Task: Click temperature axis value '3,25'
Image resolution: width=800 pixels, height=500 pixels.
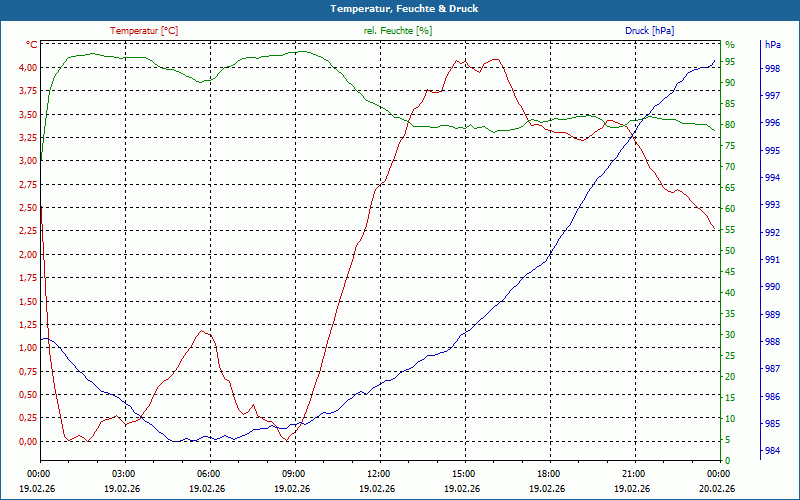Action: click(28, 137)
